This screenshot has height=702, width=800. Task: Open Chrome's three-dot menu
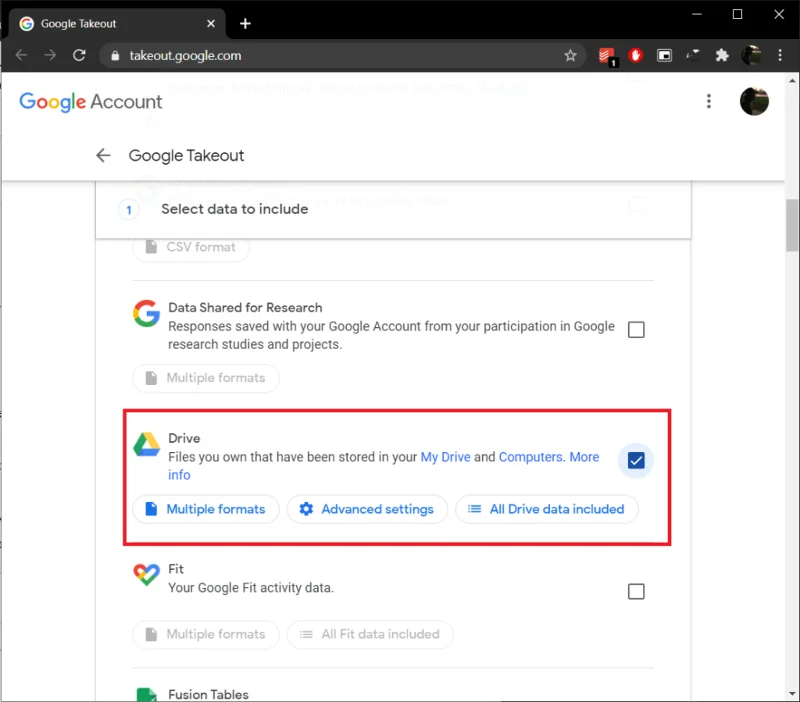click(x=780, y=55)
